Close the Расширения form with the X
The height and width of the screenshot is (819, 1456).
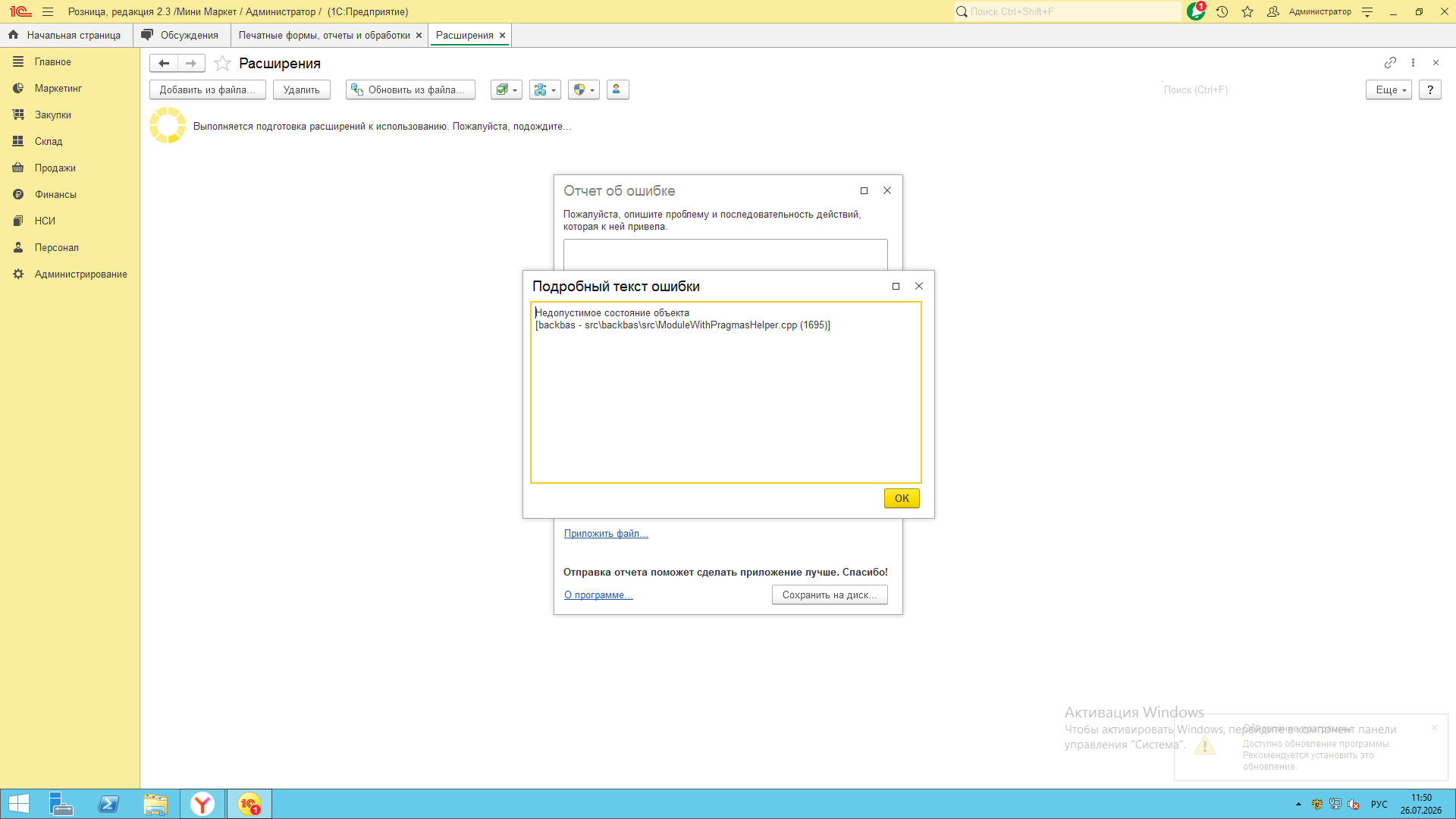pos(1436,62)
